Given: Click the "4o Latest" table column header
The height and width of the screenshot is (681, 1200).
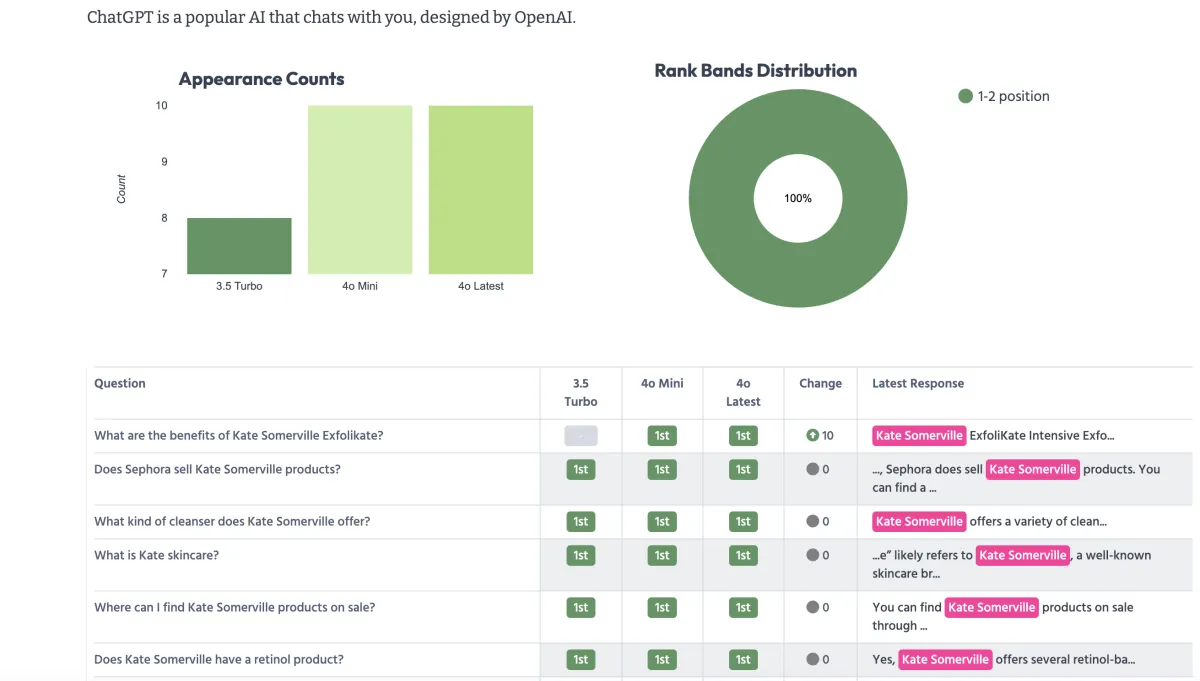Looking at the screenshot, I should click(743, 392).
